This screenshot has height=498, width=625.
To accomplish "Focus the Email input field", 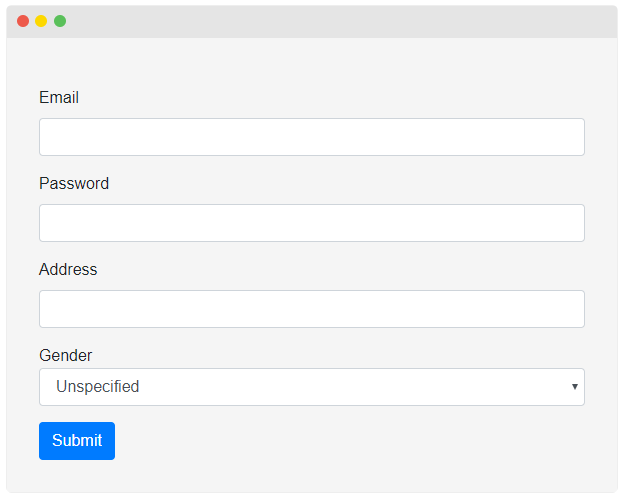I will [311, 137].
